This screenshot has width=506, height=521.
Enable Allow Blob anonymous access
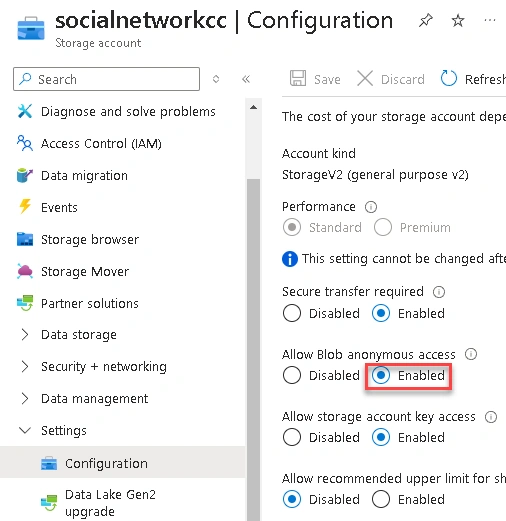click(381, 375)
